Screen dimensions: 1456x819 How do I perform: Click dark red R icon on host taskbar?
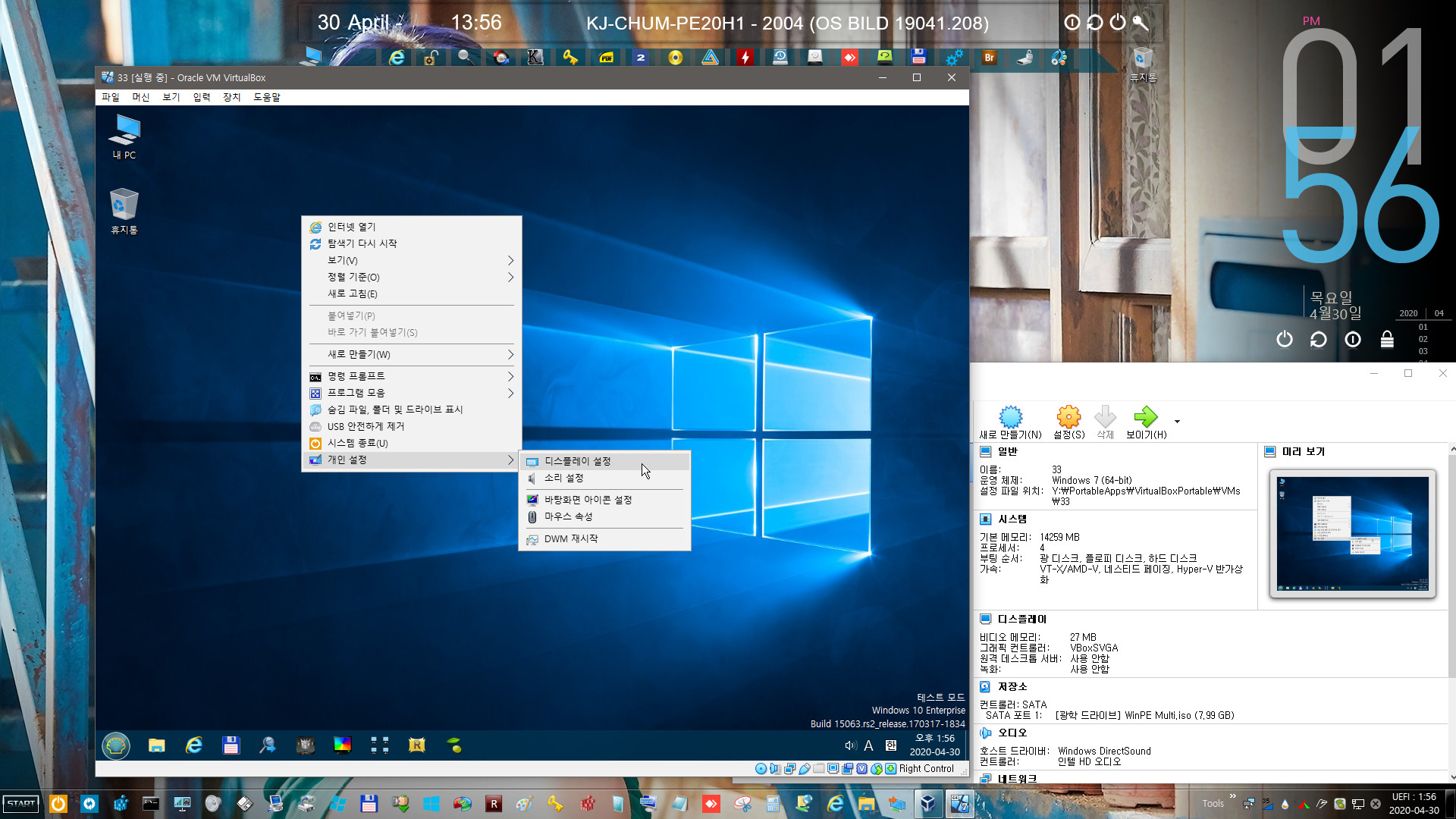(494, 803)
